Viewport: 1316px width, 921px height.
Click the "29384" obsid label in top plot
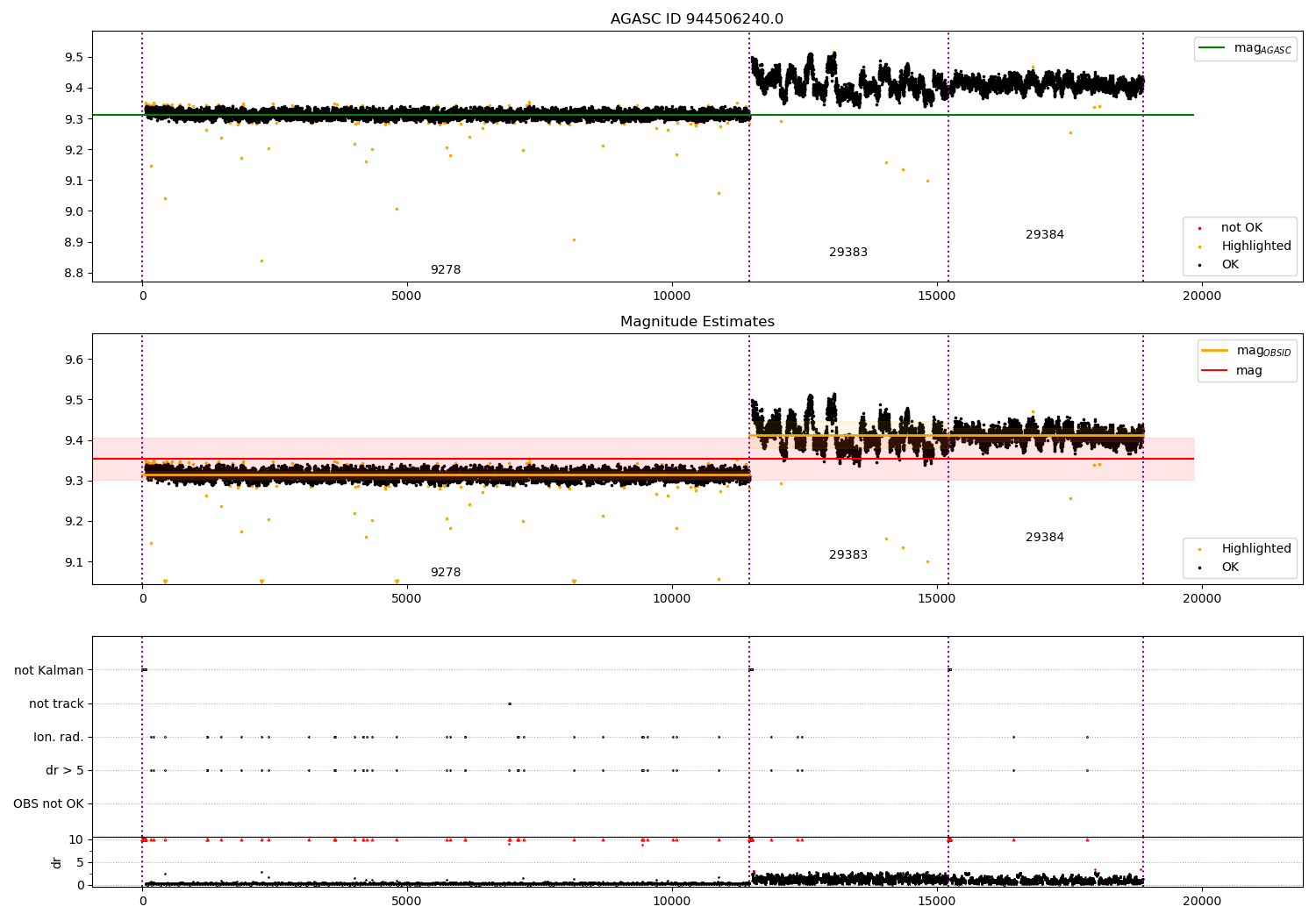(x=1045, y=235)
